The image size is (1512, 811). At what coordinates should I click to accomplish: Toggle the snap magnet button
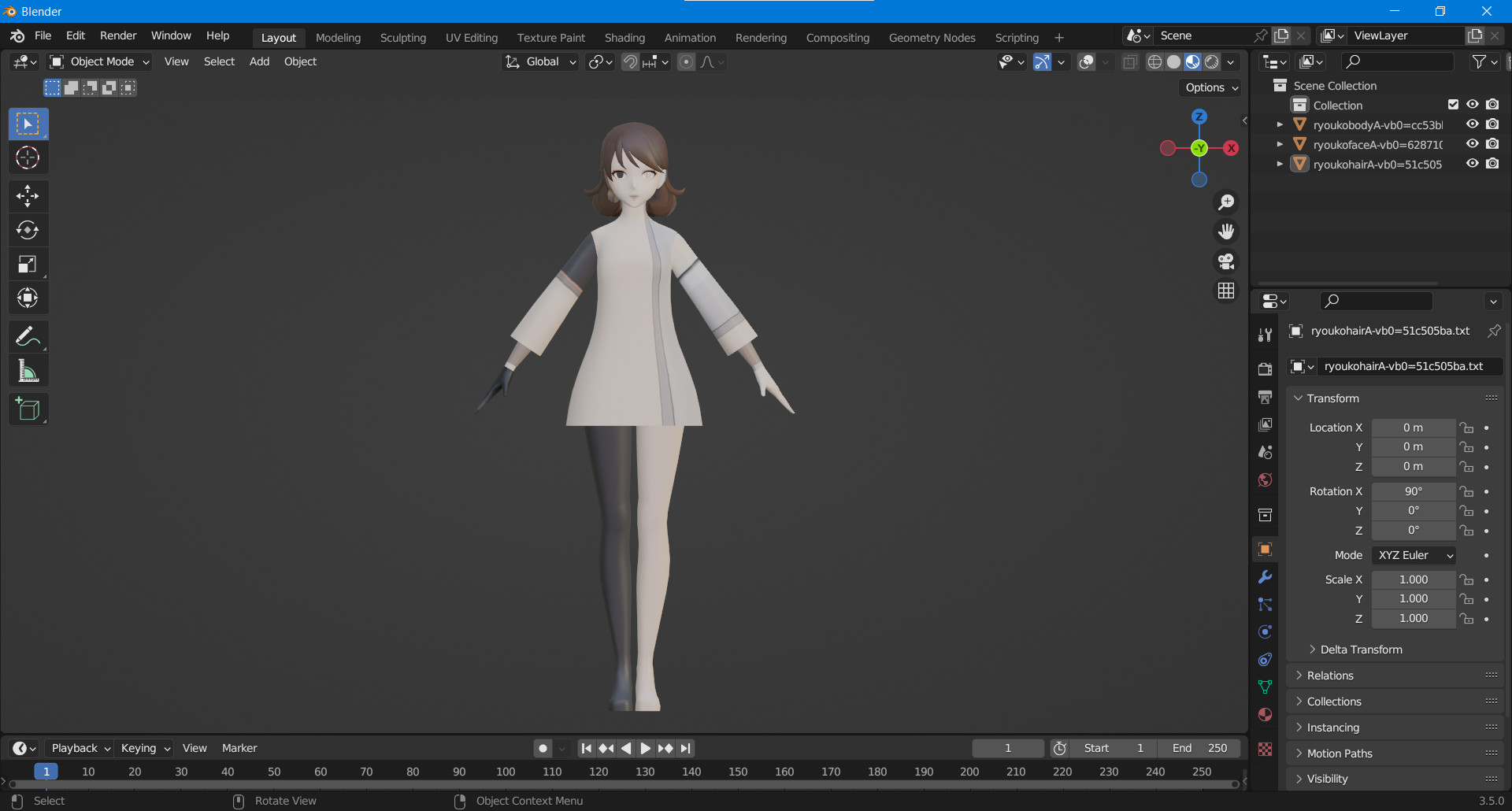tap(630, 62)
